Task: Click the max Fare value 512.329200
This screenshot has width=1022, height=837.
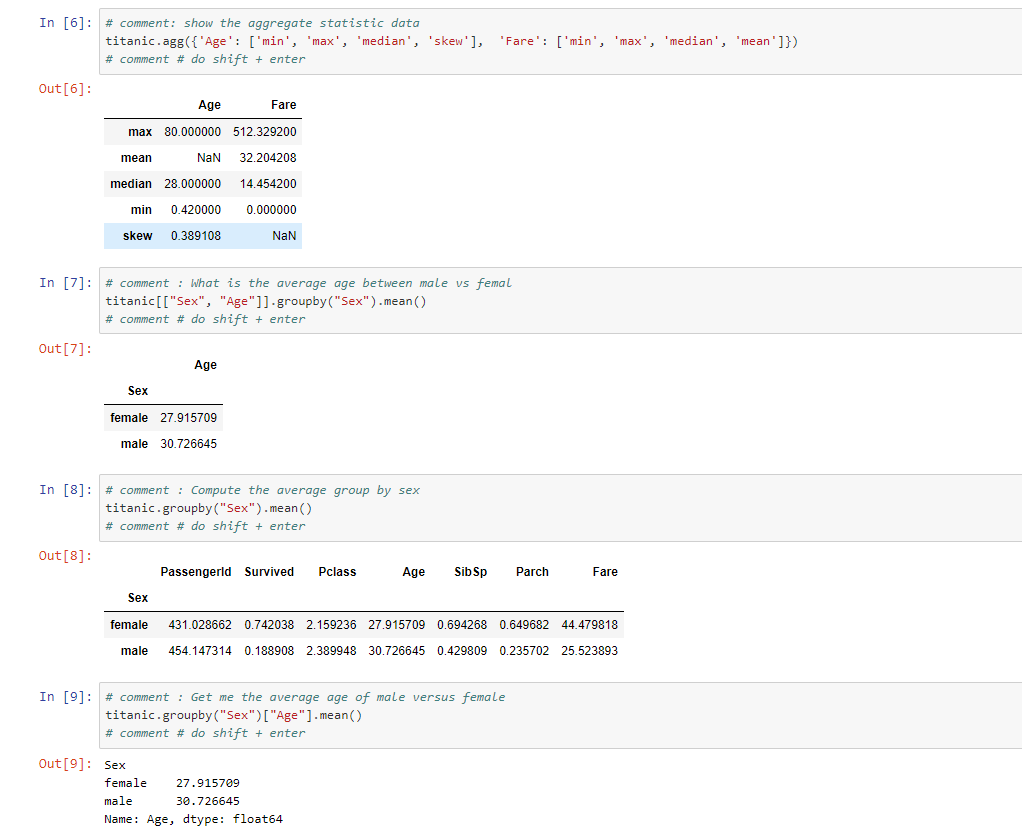Action: pos(264,132)
